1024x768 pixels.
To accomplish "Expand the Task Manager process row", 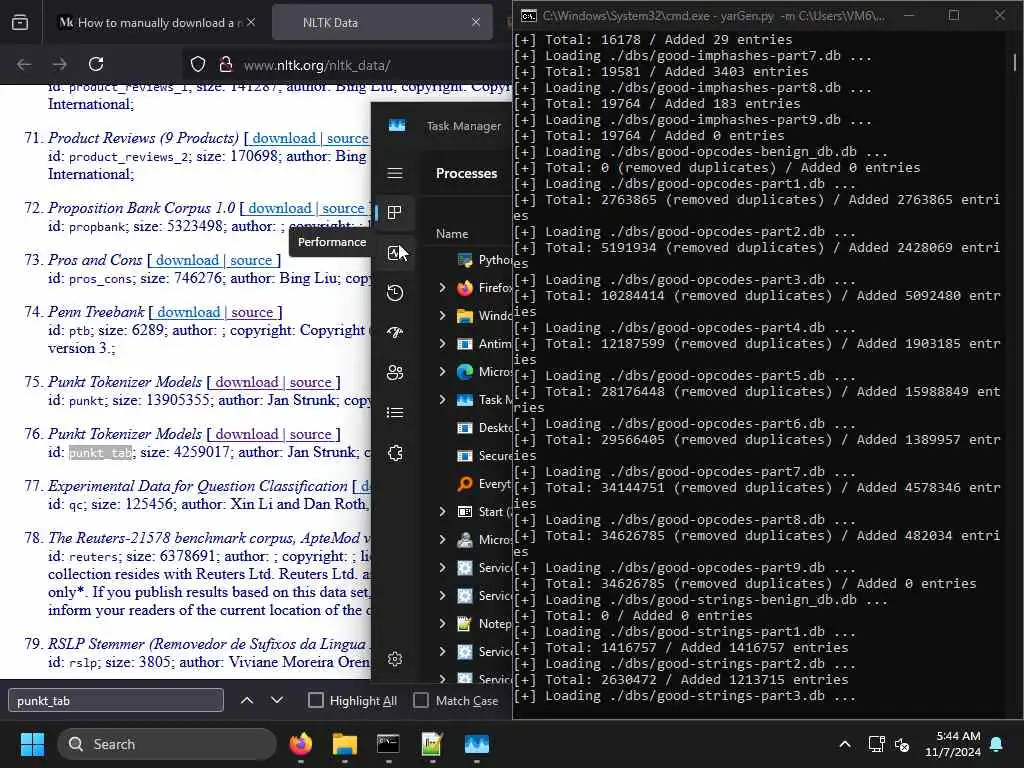I will pyautogui.click(x=442, y=400).
